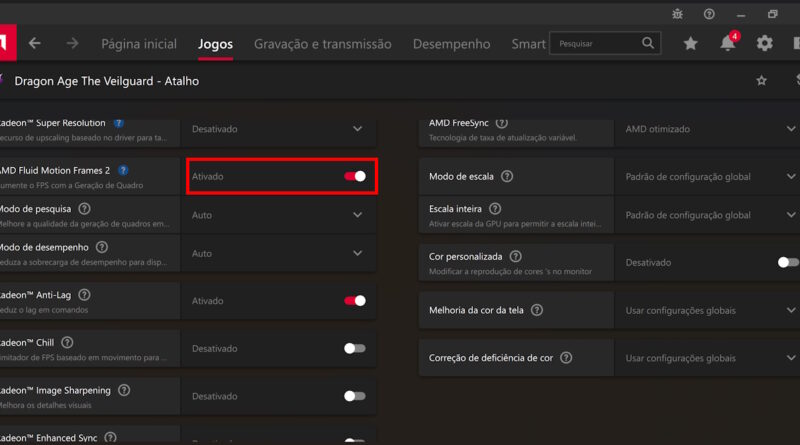800x445 pixels.
Task: Show help for Melhoria da cor da tela
Action: pyautogui.click(x=537, y=310)
